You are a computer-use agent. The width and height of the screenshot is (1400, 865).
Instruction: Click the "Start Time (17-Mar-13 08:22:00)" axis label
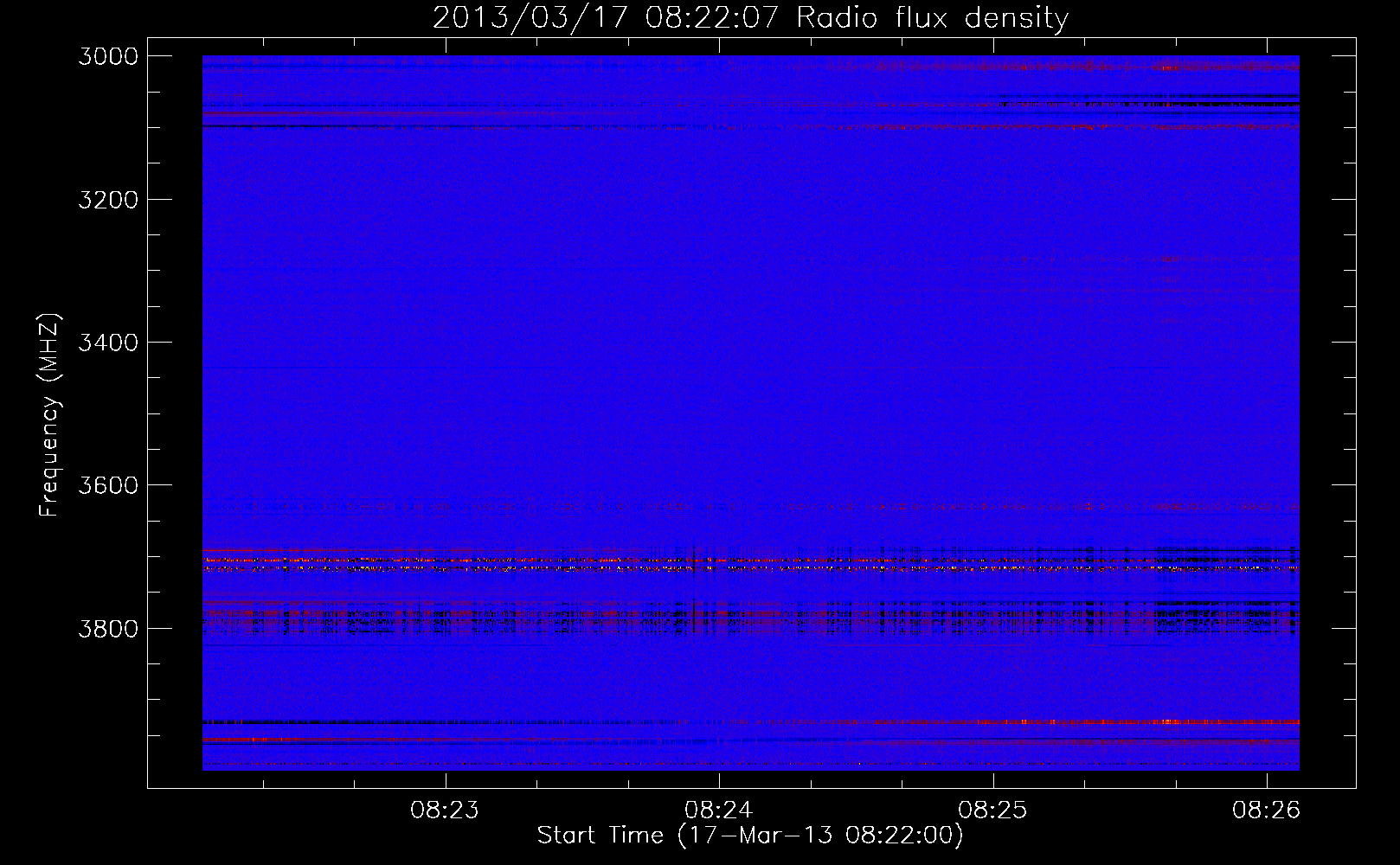pyautogui.click(x=750, y=836)
